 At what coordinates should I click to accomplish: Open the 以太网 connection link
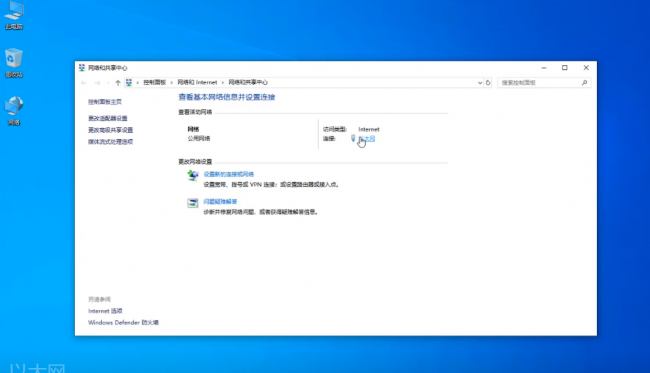[366, 138]
